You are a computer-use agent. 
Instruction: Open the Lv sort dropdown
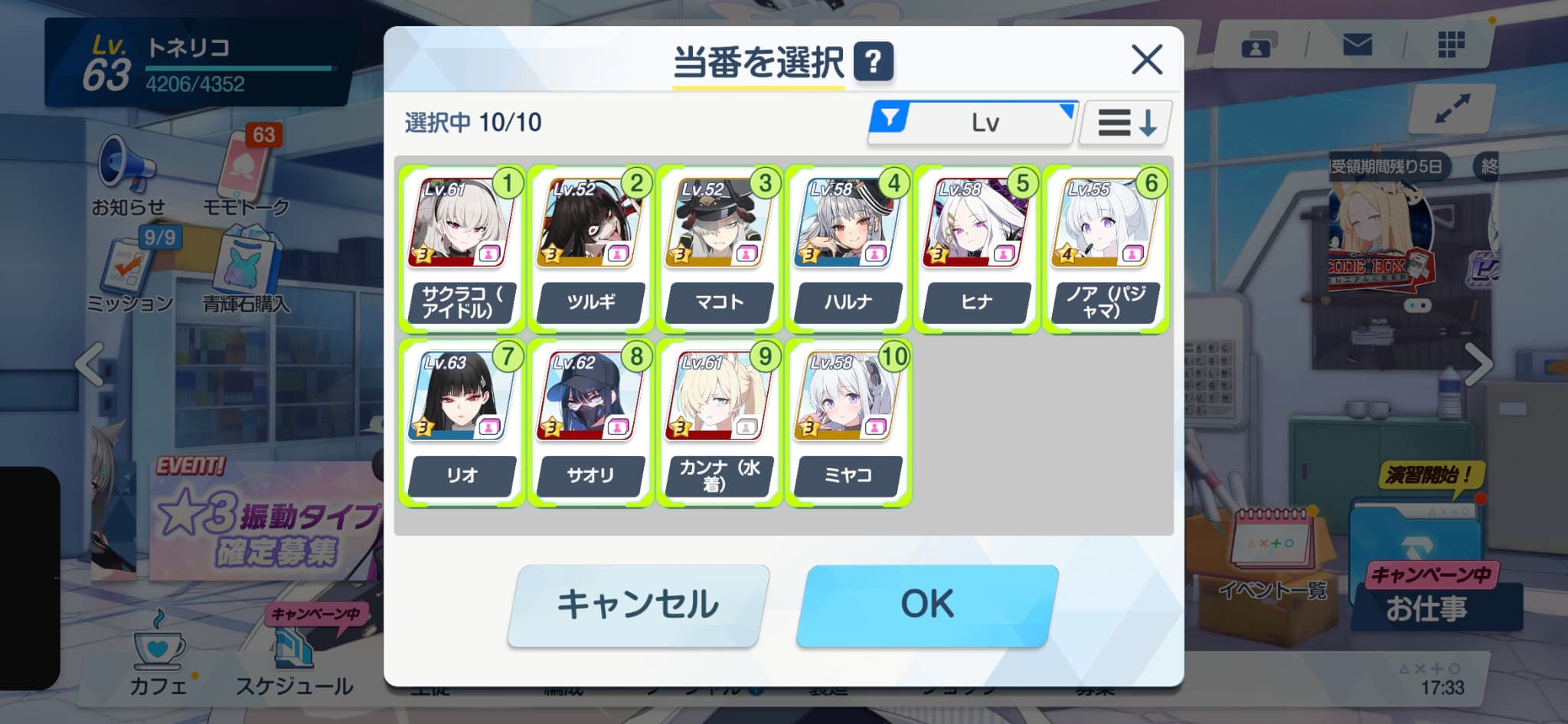point(973,123)
